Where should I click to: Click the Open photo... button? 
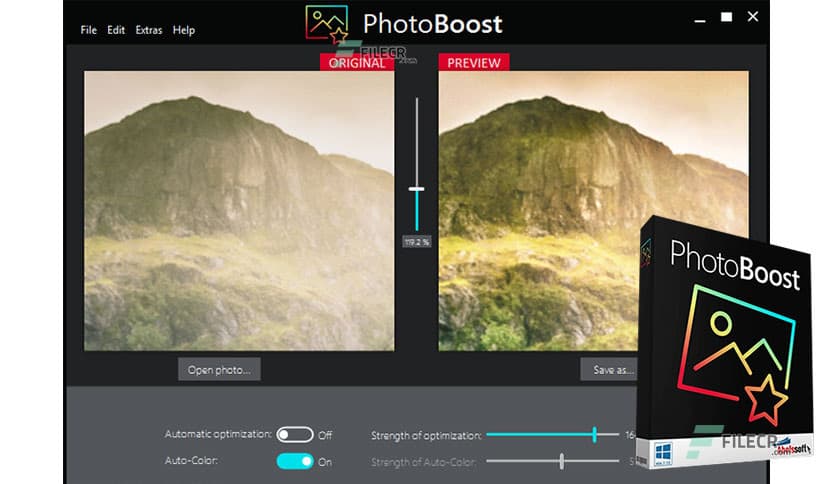pos(219,369)
